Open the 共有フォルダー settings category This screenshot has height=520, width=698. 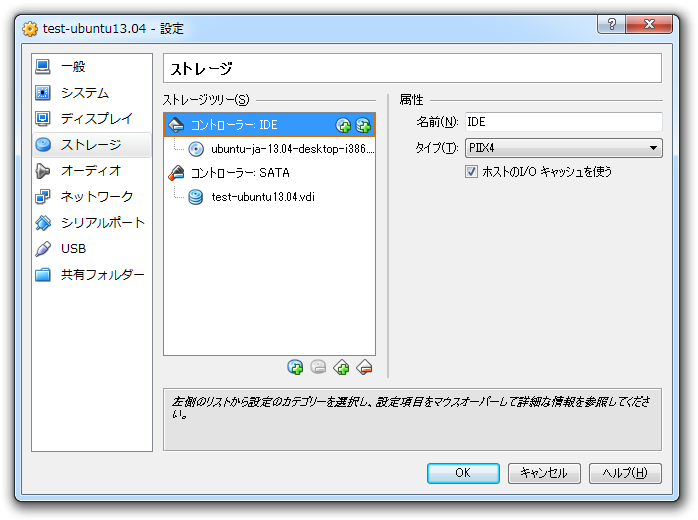tap(92, 275)
